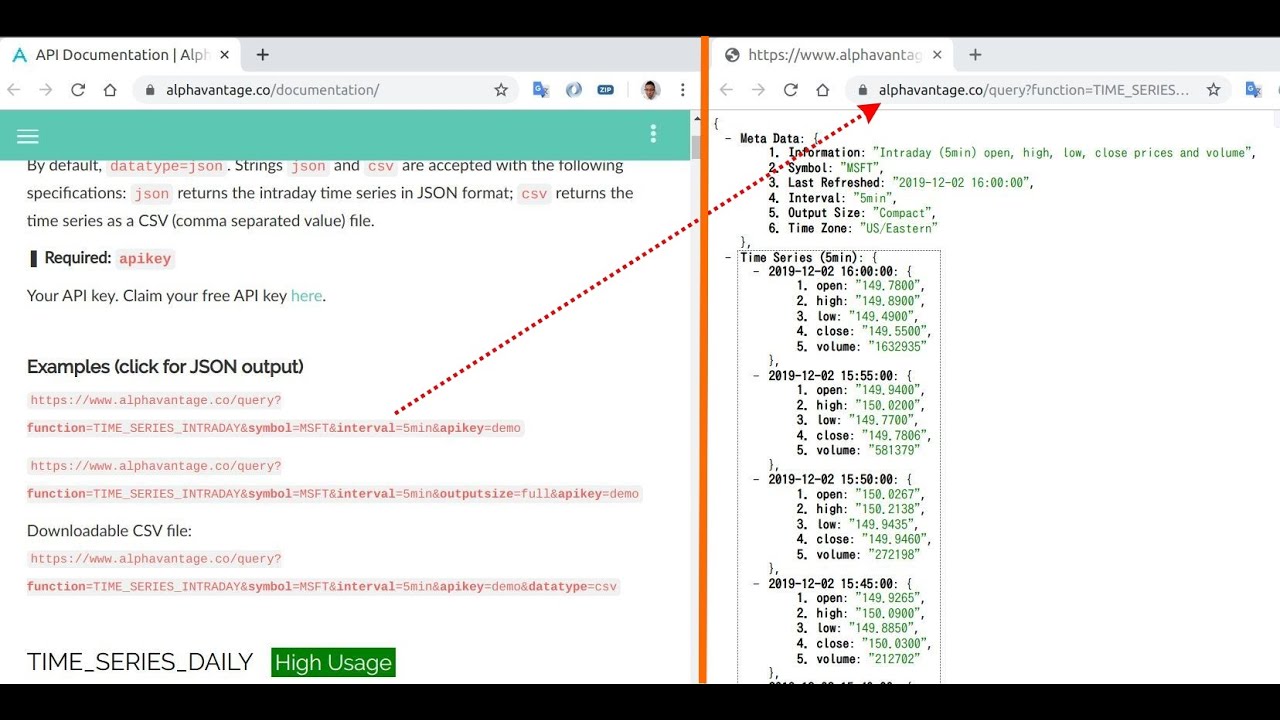
Task: Bookmark the documentation page with the star
Action: coord(500,89)
